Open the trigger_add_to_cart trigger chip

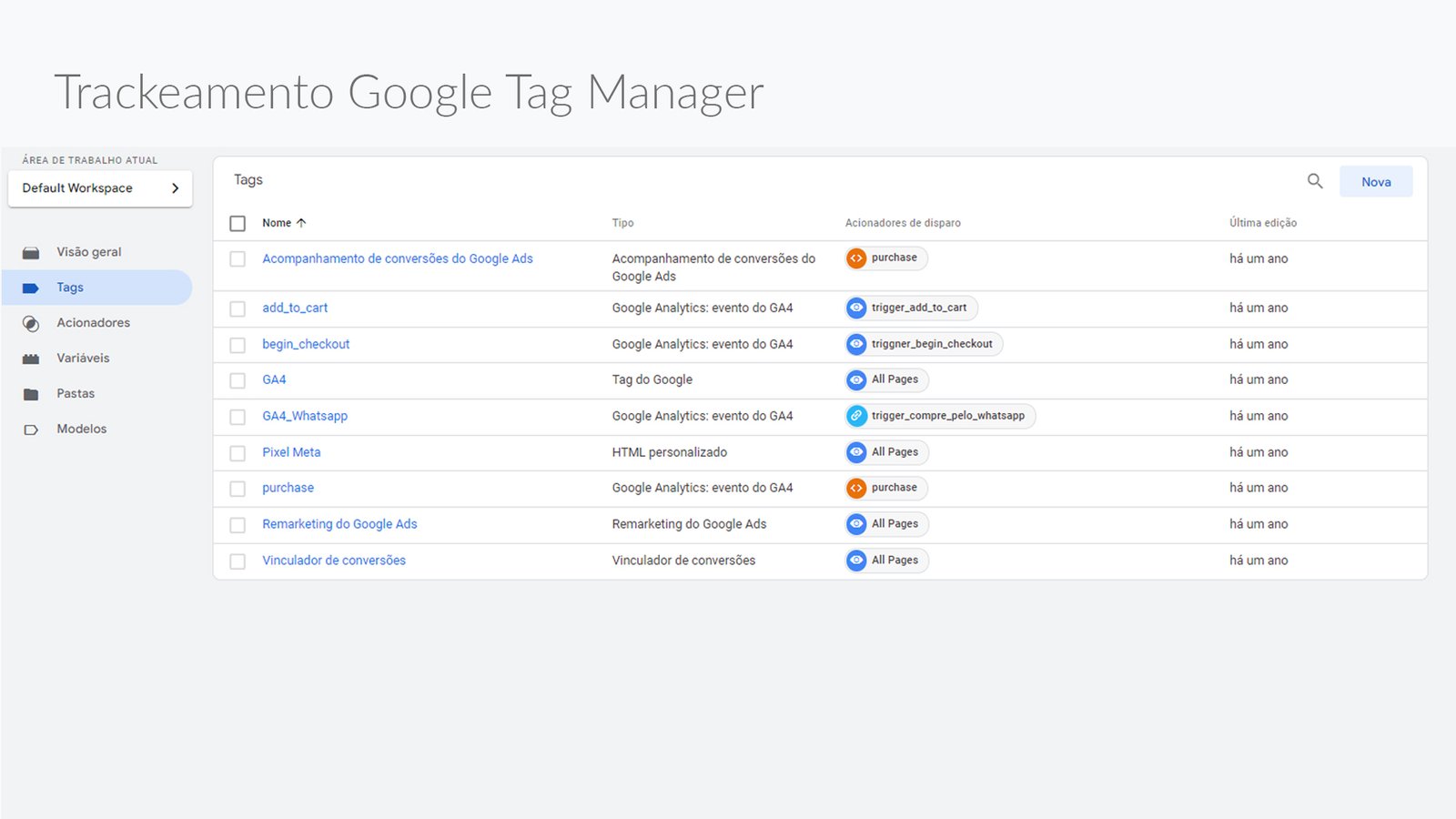coord(912,308)
